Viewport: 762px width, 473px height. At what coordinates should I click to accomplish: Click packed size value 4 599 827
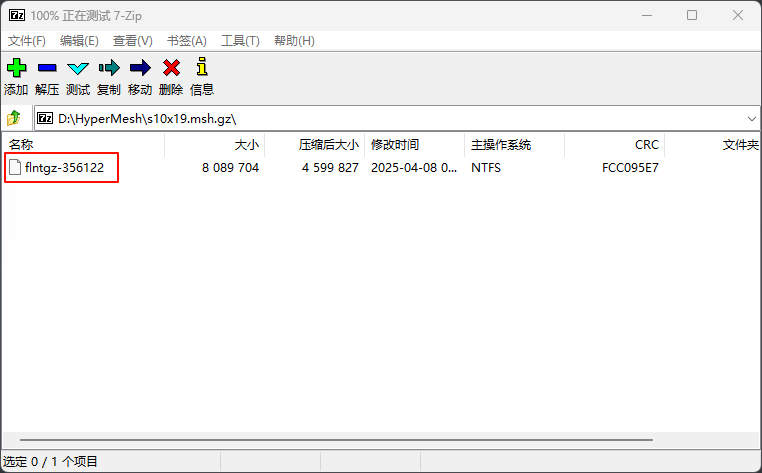click(x=330, y=168)
